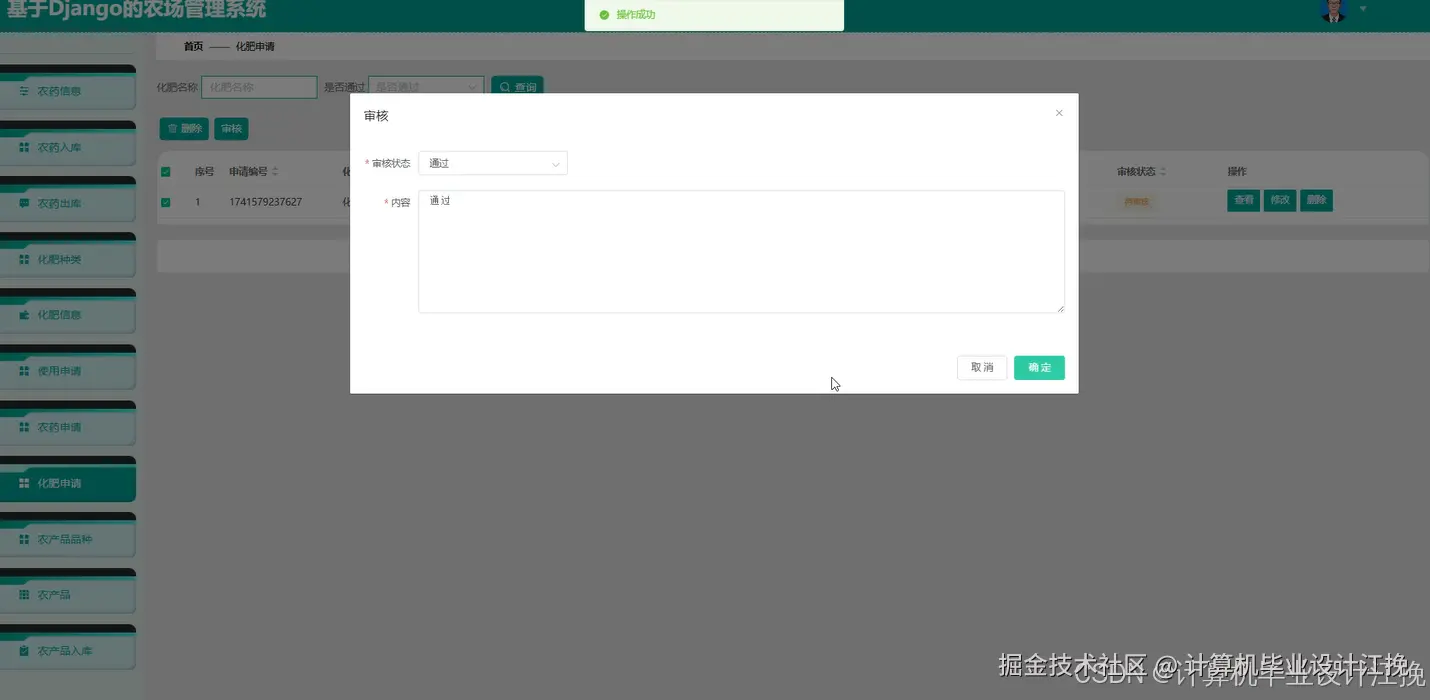
Task: Confirm the audit with the 确定 button
Action: [x=1039, y=367]
